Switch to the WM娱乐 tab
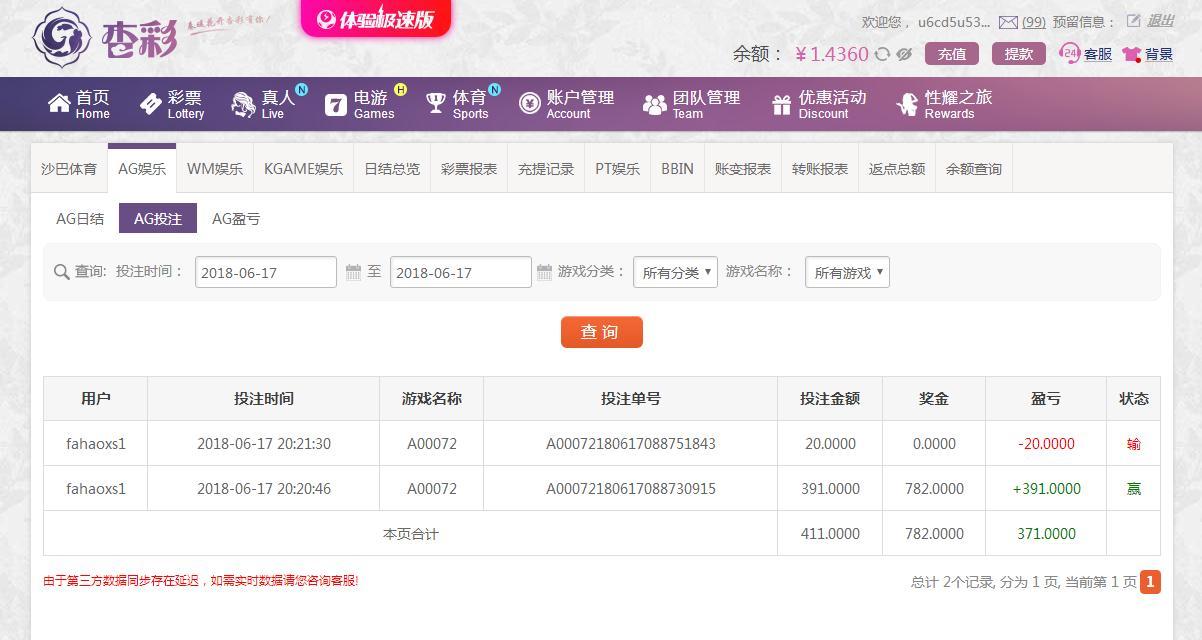1202x640 pixels. [x=215, y=169]
